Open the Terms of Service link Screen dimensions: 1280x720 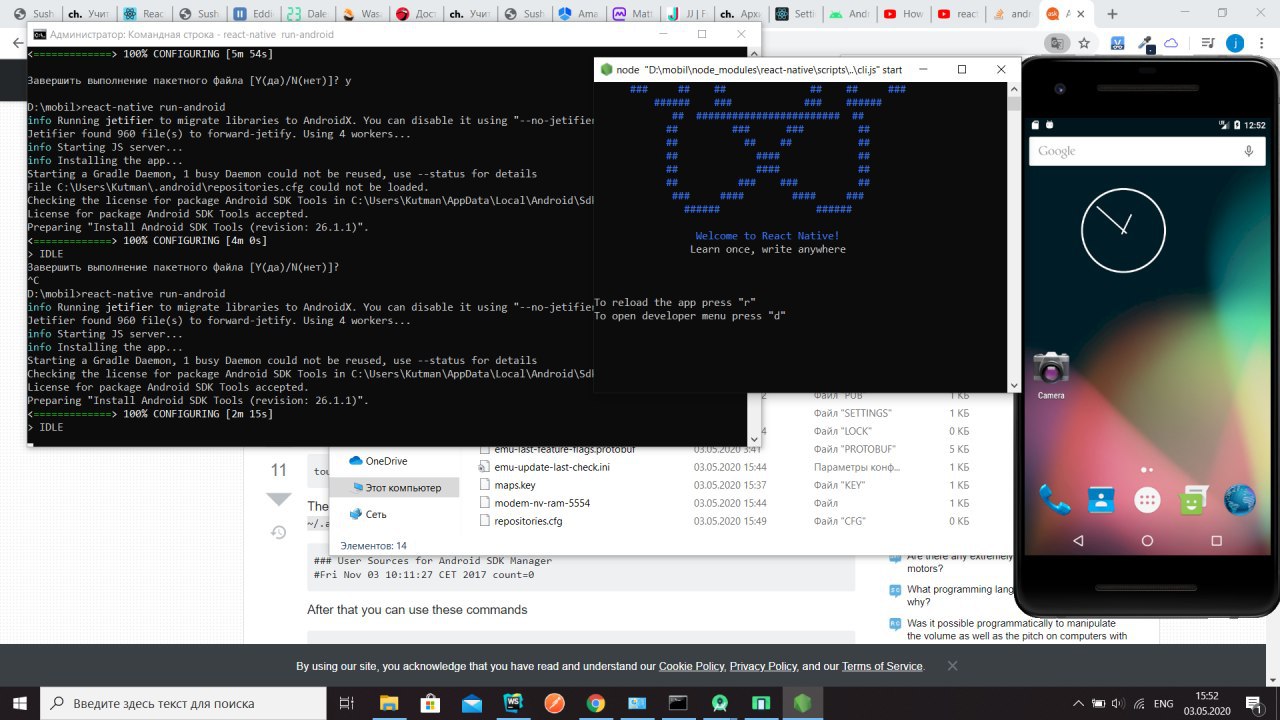coord(882,666)
